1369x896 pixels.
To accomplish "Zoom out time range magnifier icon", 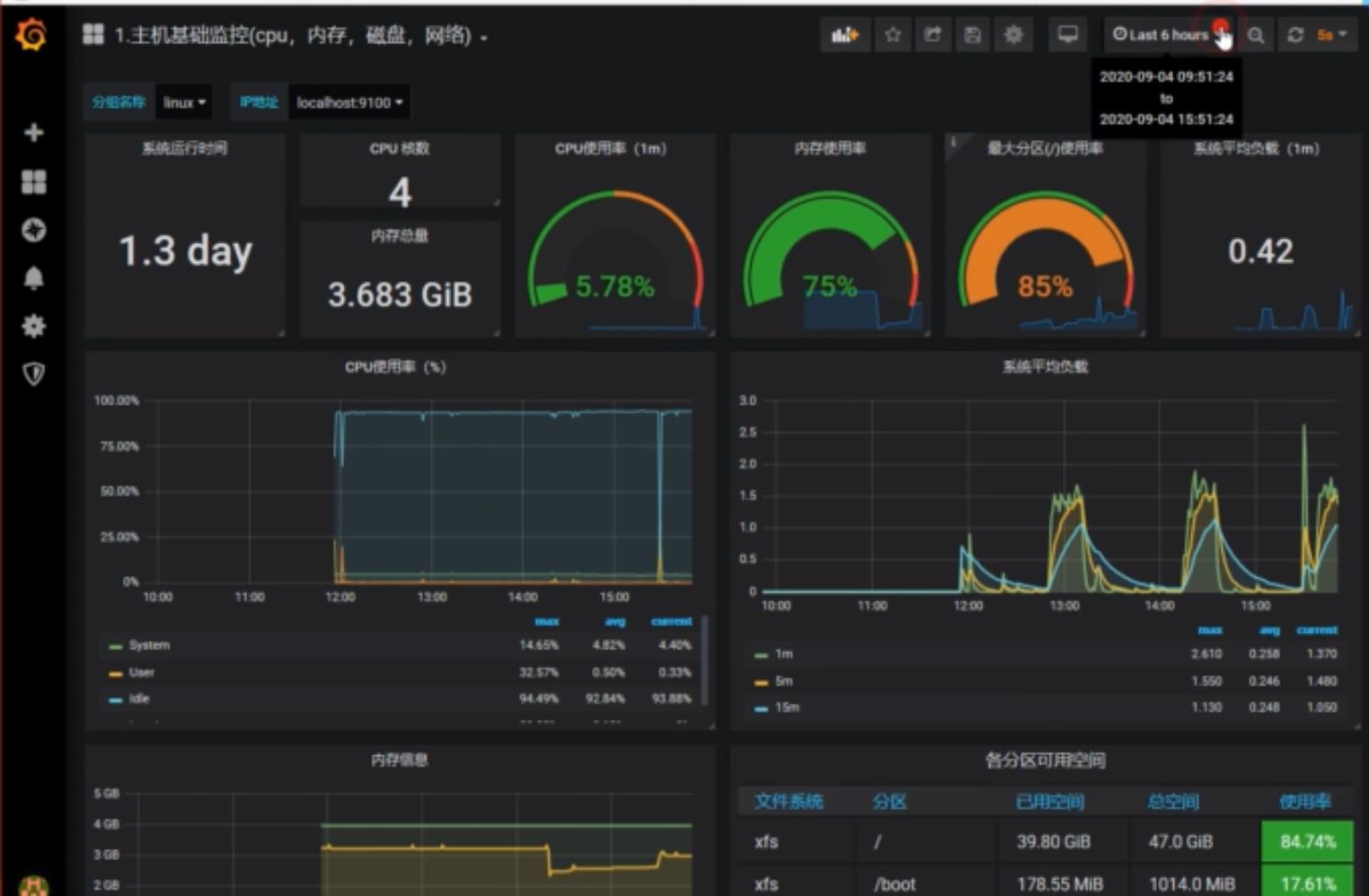I will pyautogui.click(x=1256, y=35).
